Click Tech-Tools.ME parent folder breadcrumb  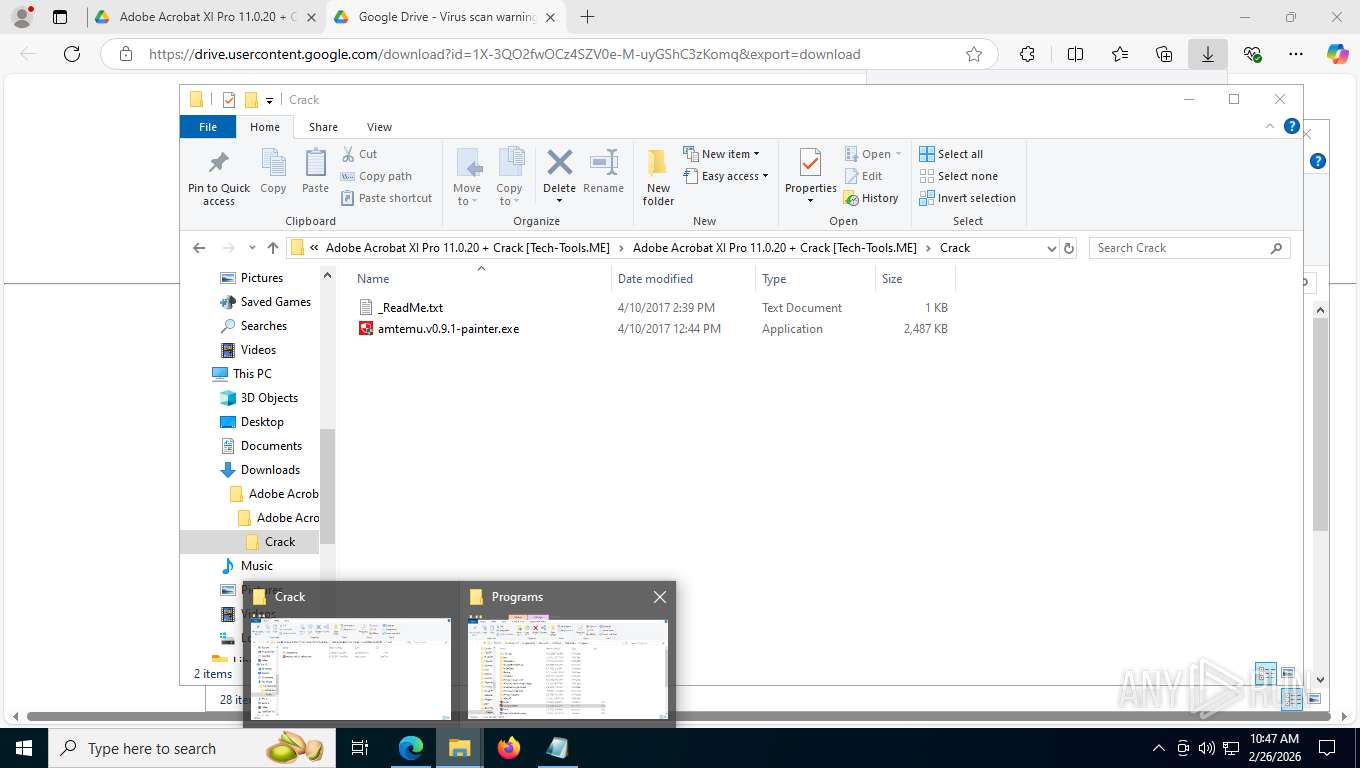click(x=775, y=248)
